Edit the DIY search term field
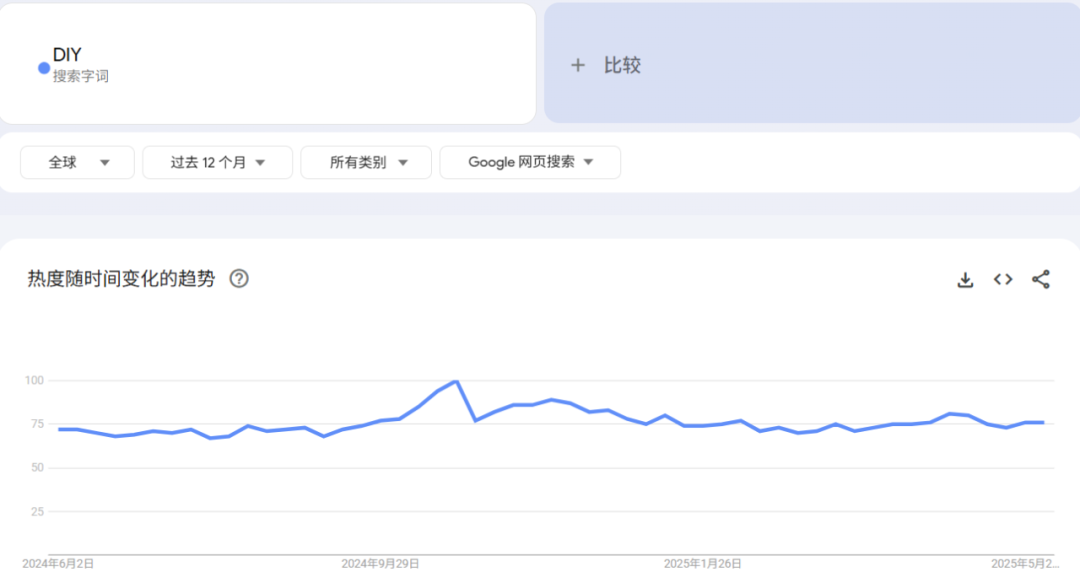Image resolution: width=1080 pixels, height=583 pixels. (267, 64)
